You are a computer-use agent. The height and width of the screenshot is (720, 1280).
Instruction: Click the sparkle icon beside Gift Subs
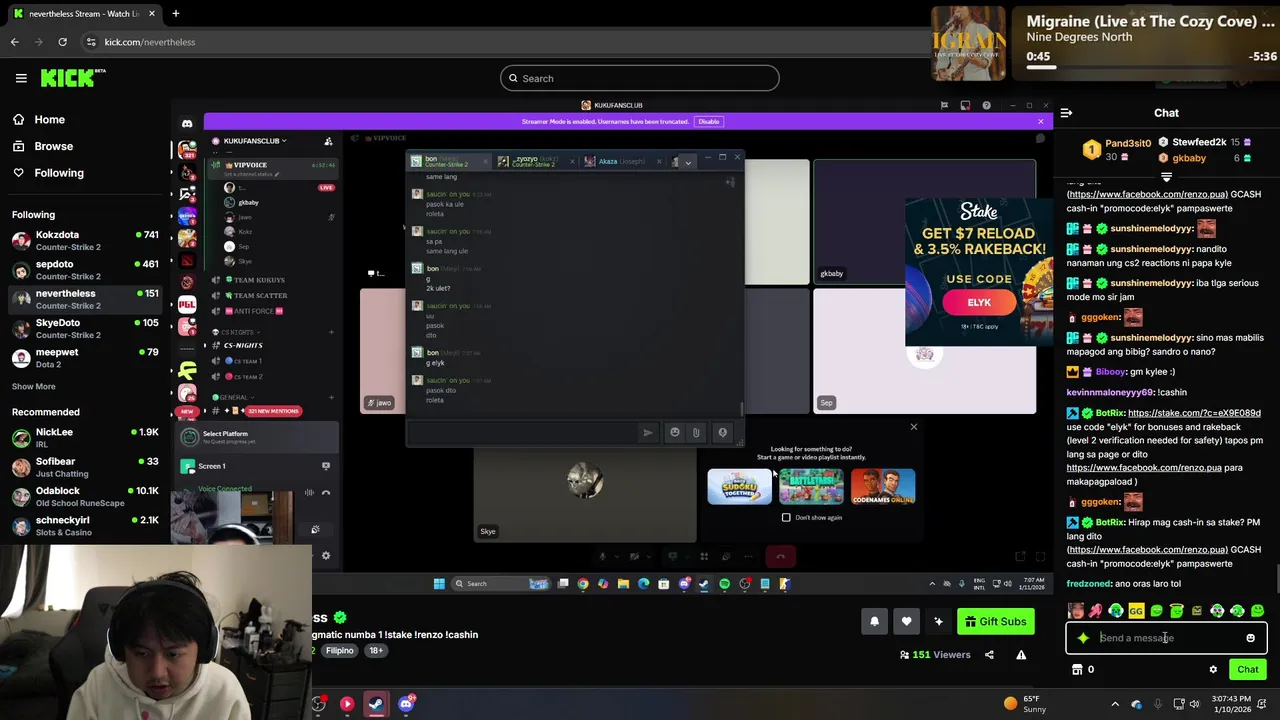click(938, 621)
